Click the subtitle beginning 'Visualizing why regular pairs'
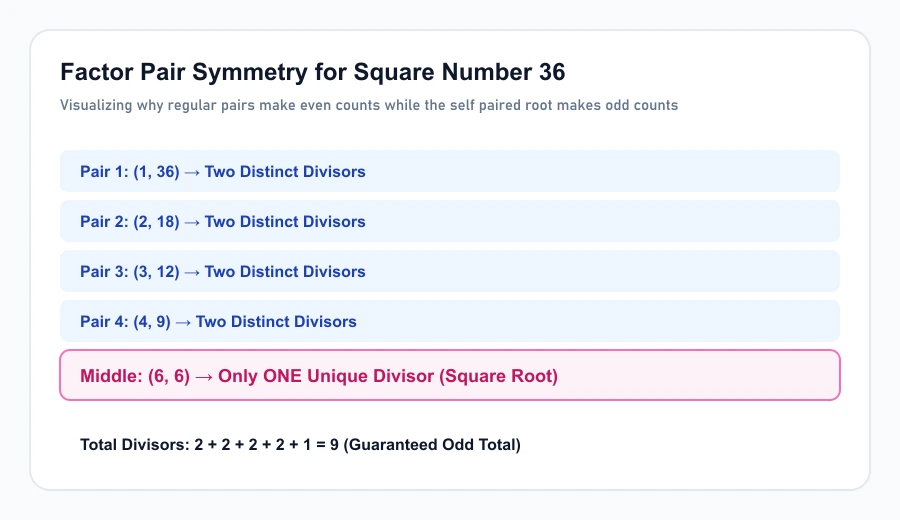The width and height of the screenshot is (900, 520). click(x=369, y=106)
